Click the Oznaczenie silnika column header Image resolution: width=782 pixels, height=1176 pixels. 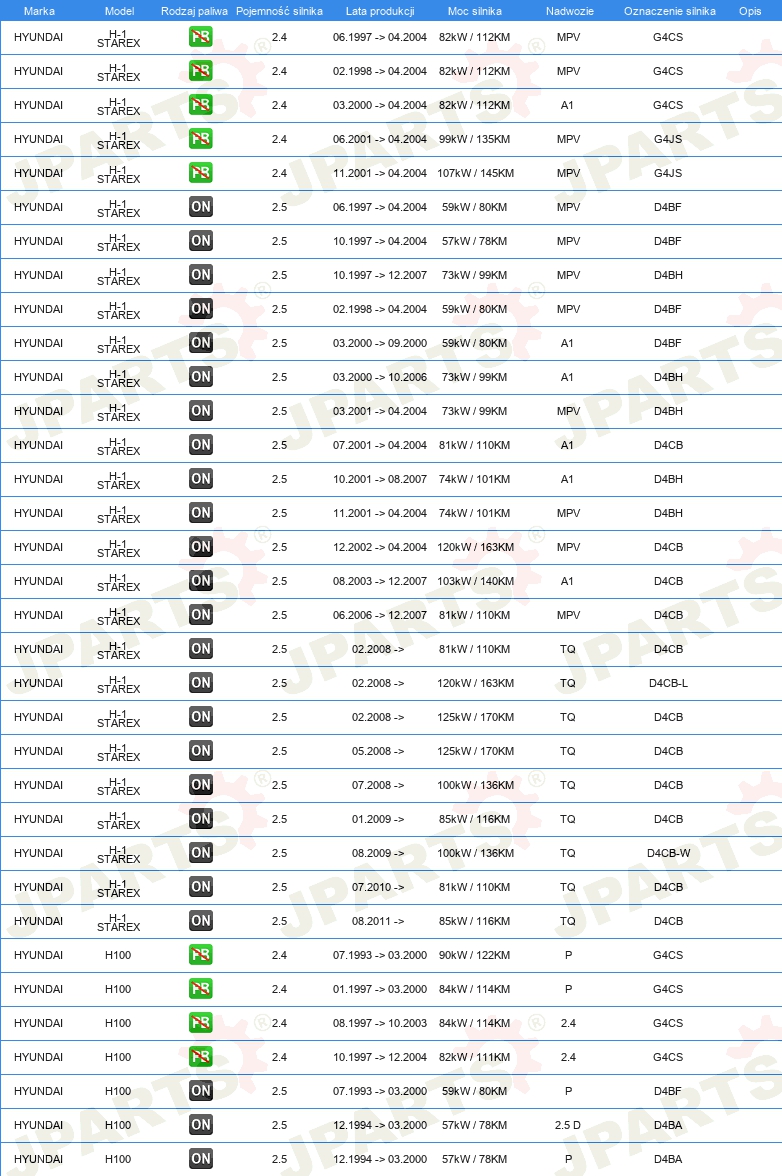(670, 11)
